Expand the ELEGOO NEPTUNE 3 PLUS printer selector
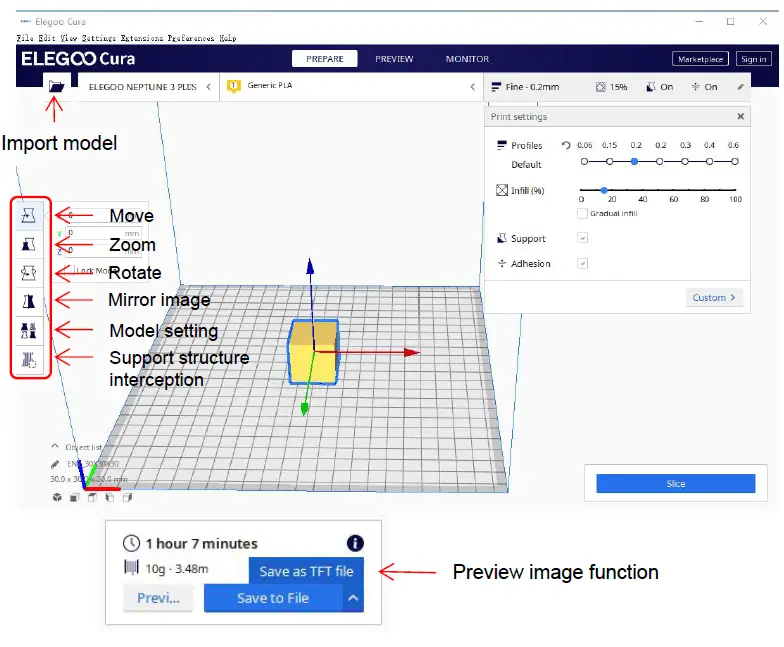 [148, 87]
